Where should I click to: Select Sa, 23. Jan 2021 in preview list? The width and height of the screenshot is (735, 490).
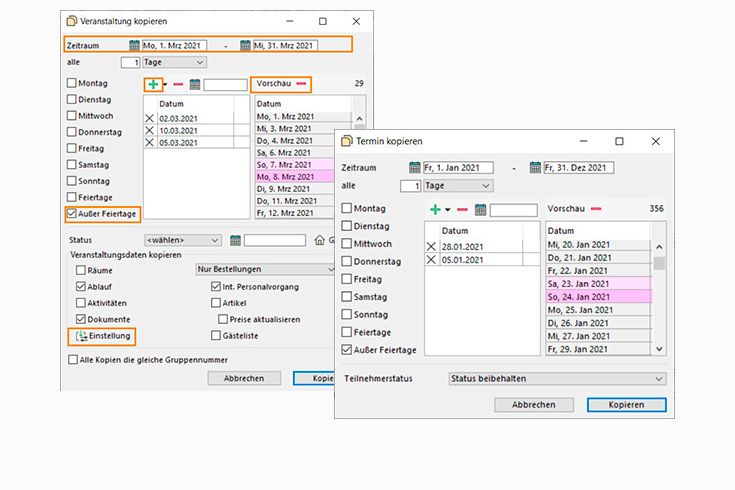point(596,283)
